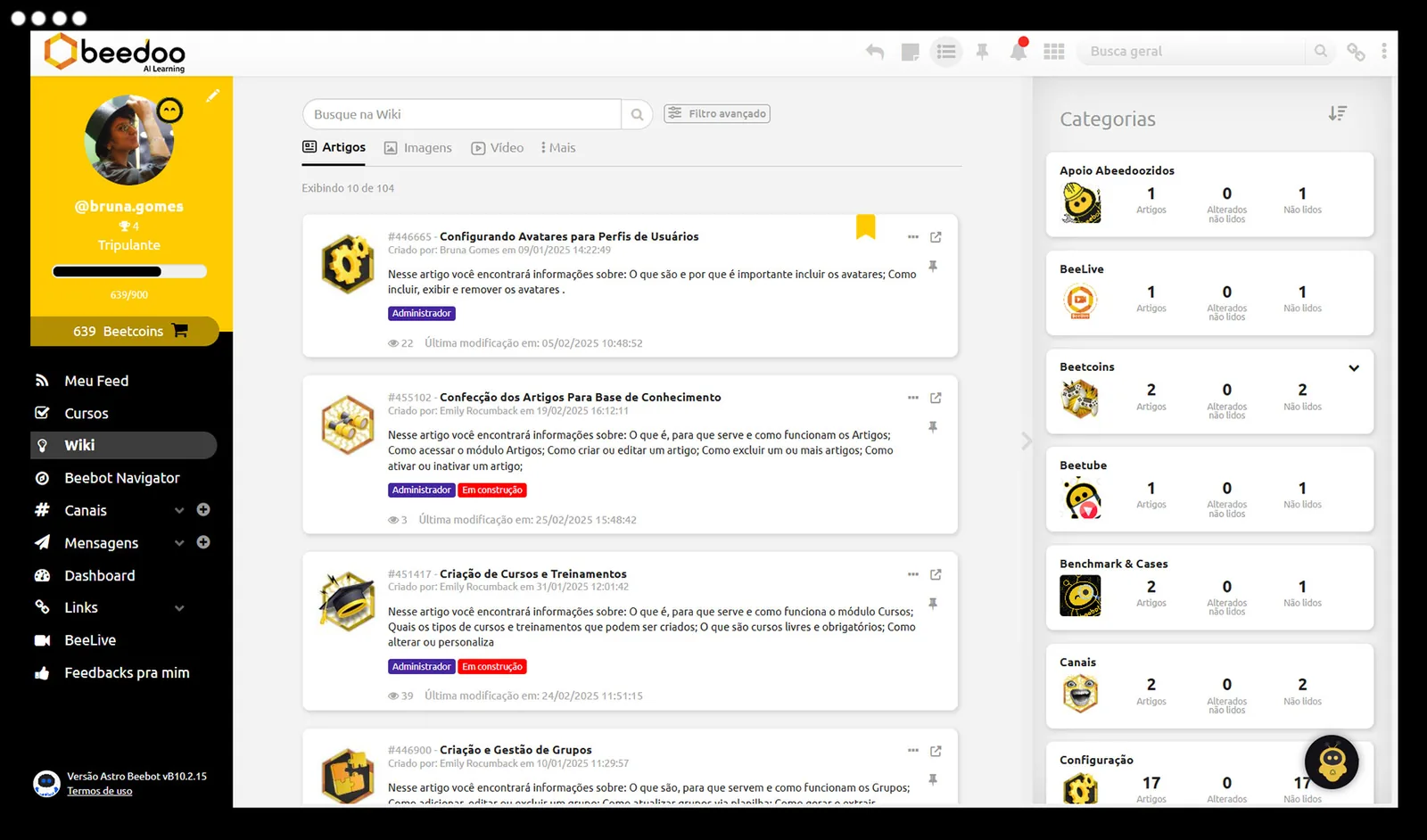
Task: Open the apps grid icon
Action: [1054, 52]
